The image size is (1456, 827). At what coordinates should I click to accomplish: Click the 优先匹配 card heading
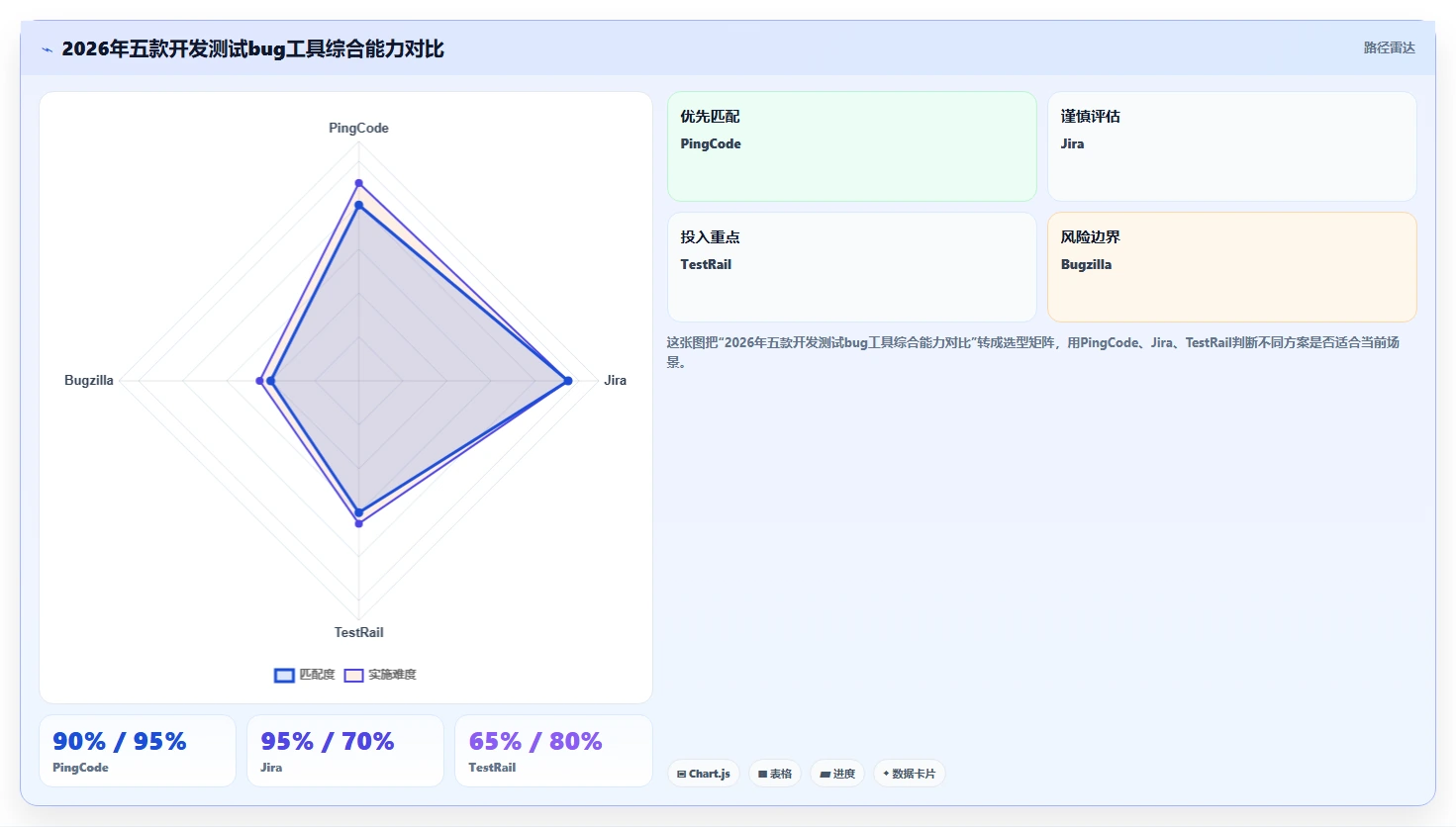pos(710,116)
